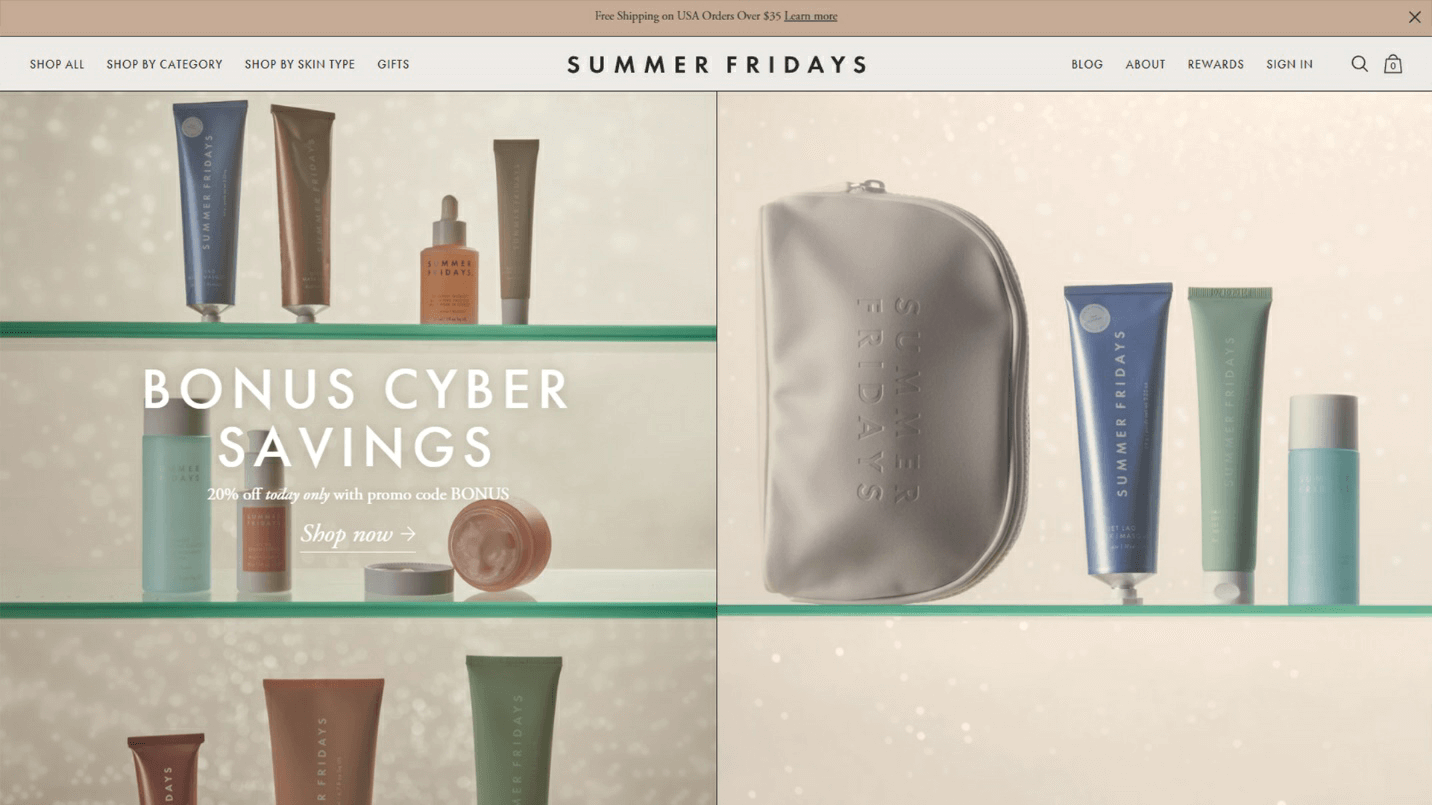Screen dimensions: 1432x805
Task: Select the gray Summer Fridays pouch image
Action: tap(892, 392)
